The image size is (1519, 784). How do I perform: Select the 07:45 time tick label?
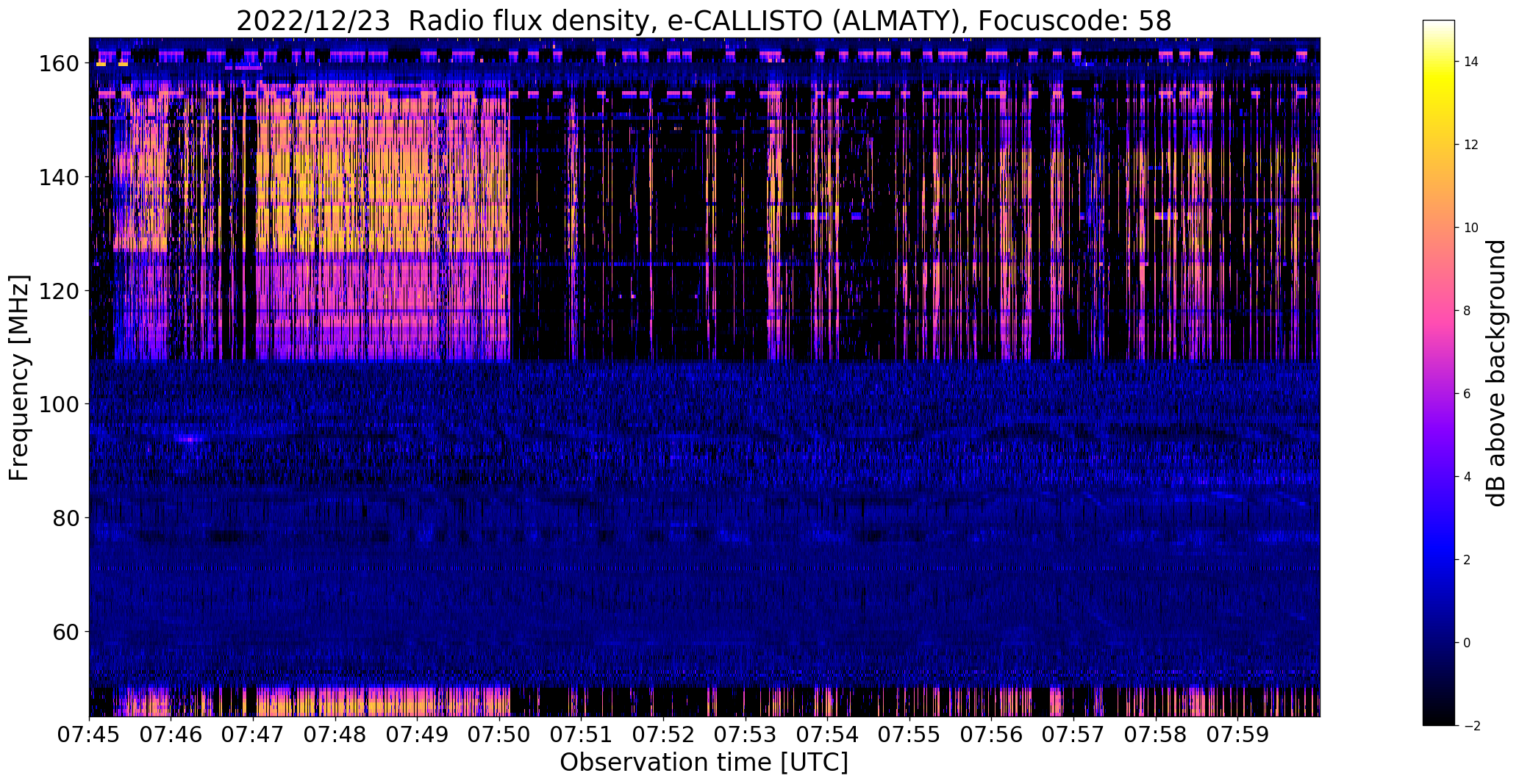coord(89,734)
